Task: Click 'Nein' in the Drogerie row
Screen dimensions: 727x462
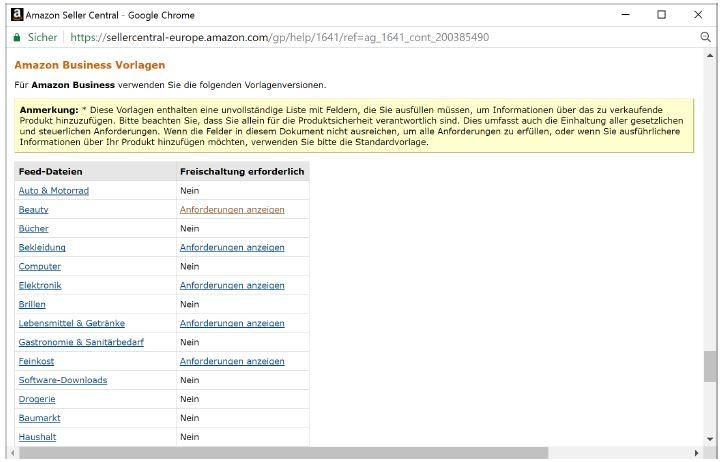Action: [190, 399]
